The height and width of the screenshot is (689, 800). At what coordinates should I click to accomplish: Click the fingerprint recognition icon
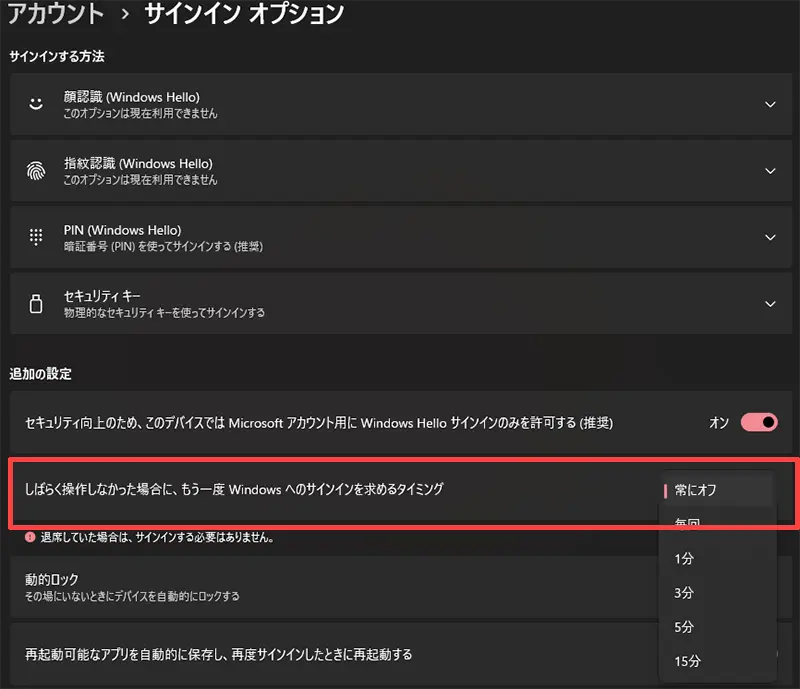tap(36, 170)
